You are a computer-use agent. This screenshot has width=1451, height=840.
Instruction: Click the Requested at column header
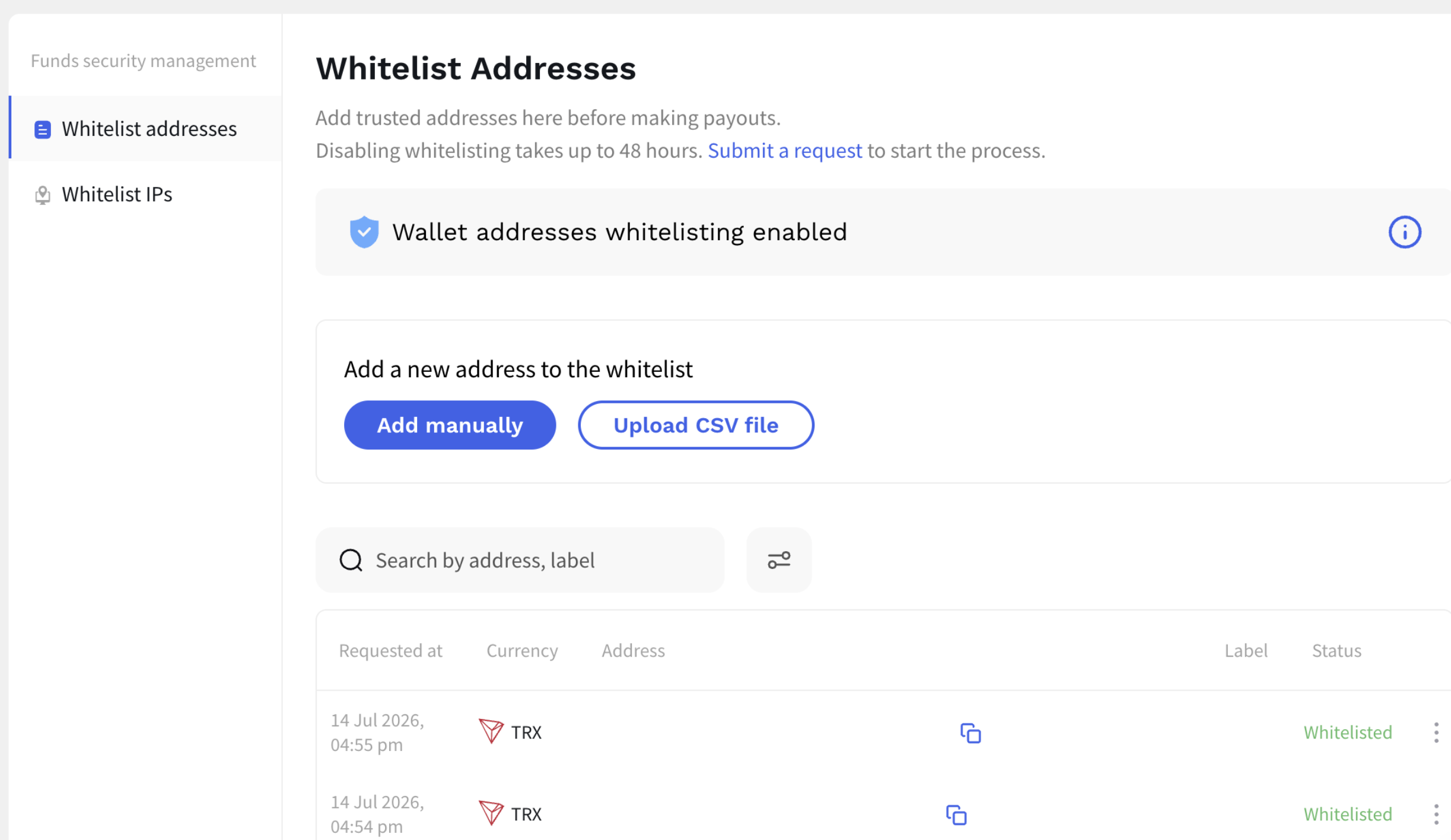coord(390,651)
